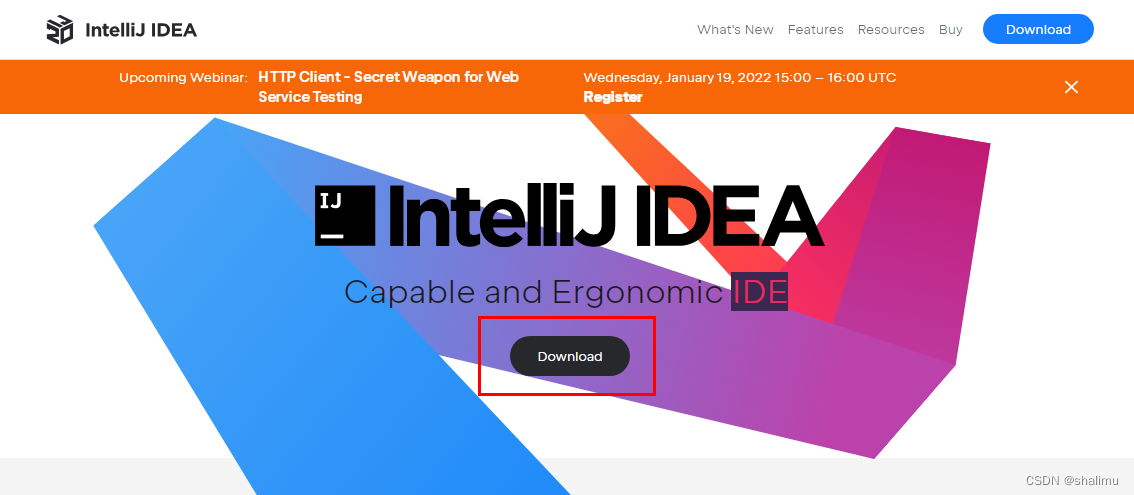This screenshot has width=1134, height=495.
Task: Follow the Register link in the banner
Action: coord(613,97)
